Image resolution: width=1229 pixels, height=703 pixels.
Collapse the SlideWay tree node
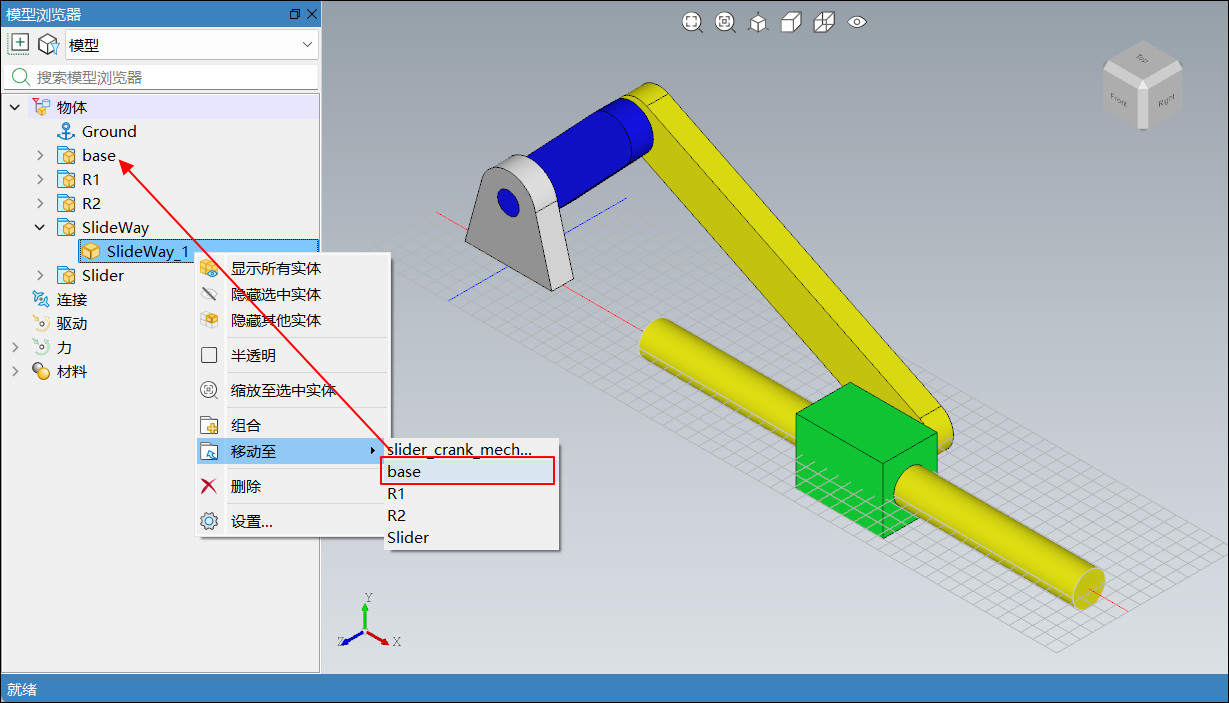point(40,228)
